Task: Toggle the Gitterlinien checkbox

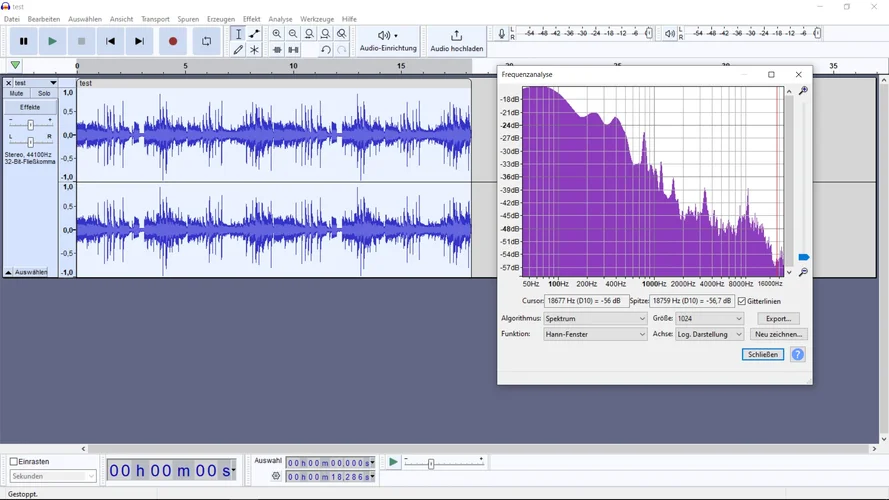Action: [x=742, y=301]
